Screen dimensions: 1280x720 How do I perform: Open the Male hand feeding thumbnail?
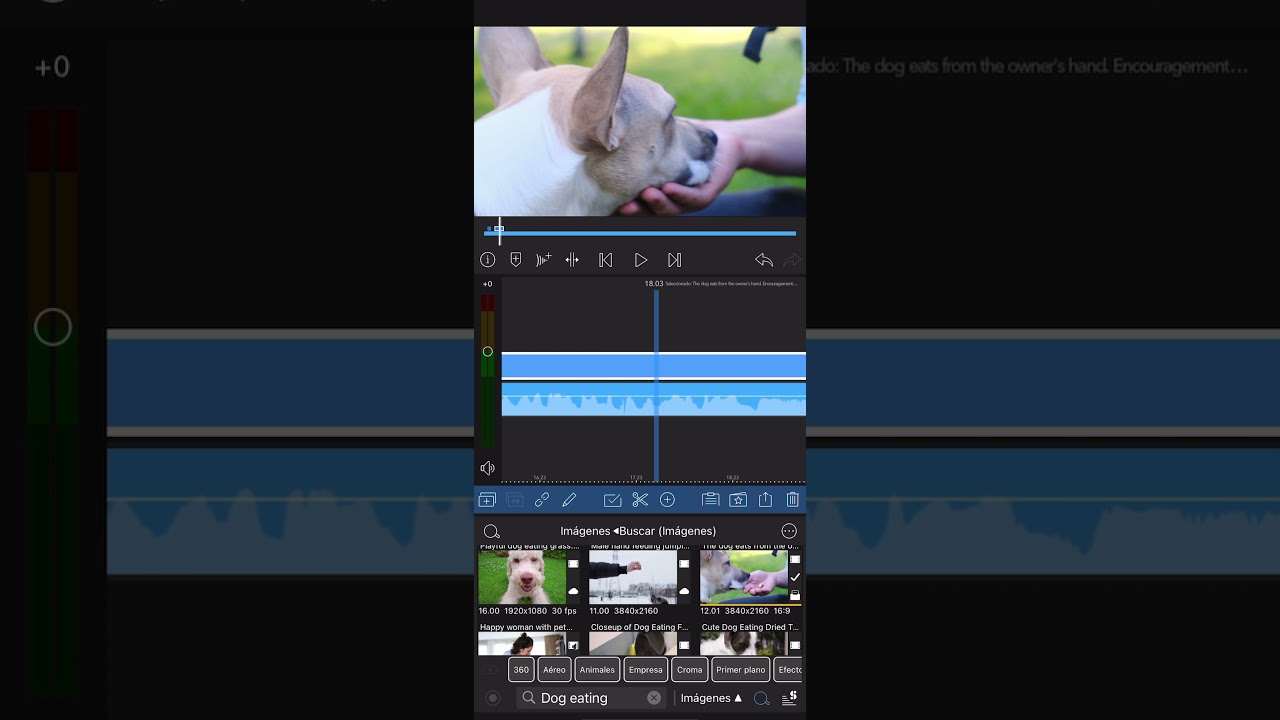(633, 577)
